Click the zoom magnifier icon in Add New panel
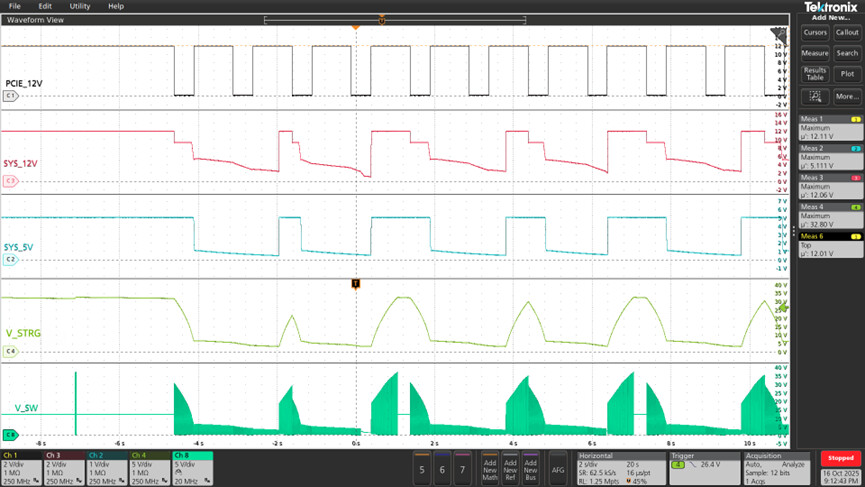 point(815,97)
